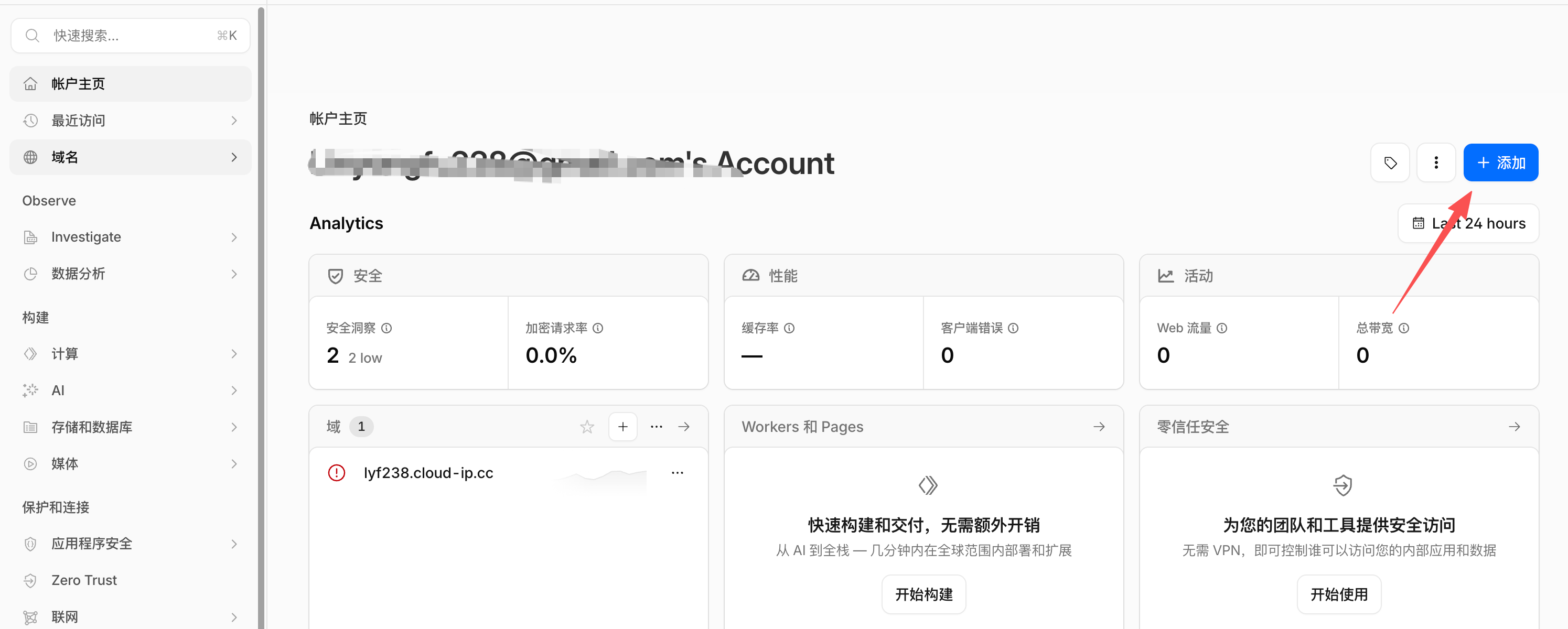Click the arrow in 域 card header

coord(684,427)
